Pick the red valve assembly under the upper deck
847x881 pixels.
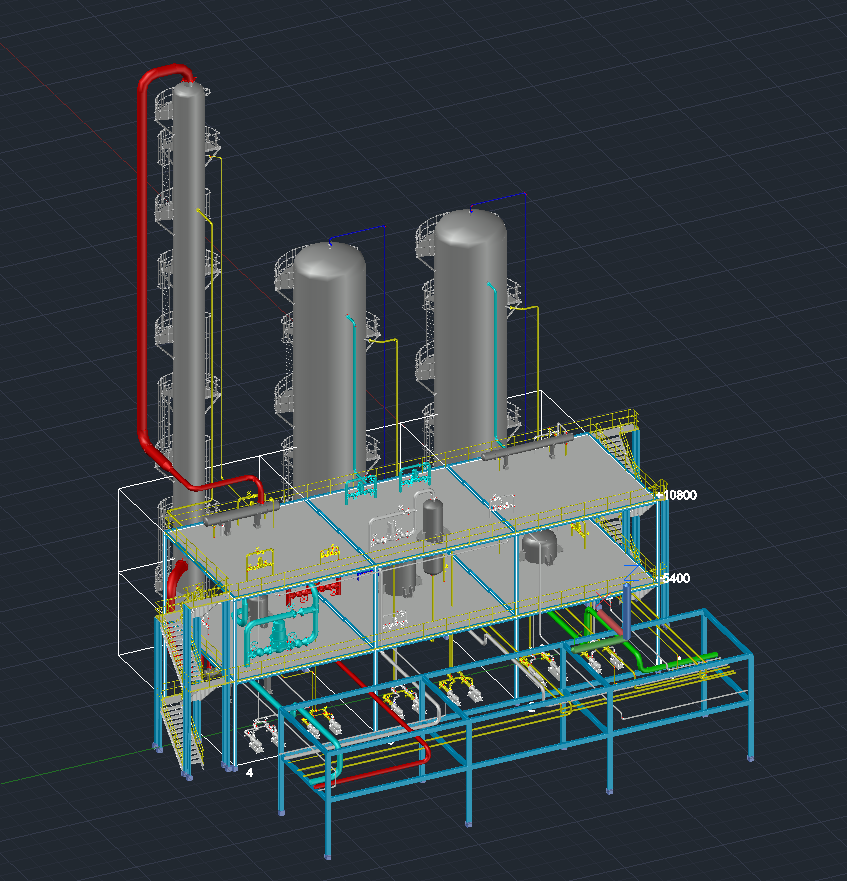(x=314, y=594)
